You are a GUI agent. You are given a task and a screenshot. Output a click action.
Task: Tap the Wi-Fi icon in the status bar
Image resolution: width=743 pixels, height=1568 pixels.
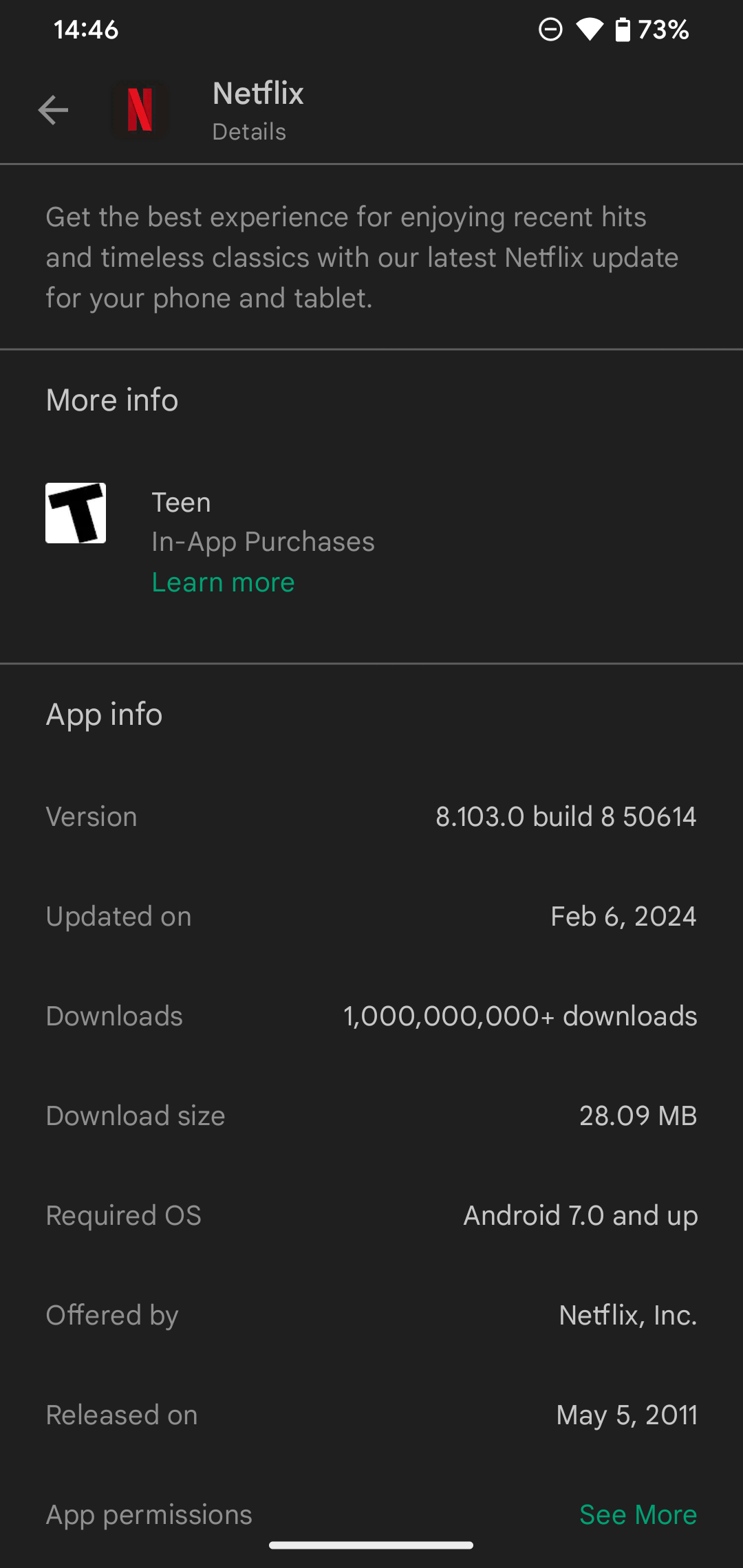pos(590,28)
